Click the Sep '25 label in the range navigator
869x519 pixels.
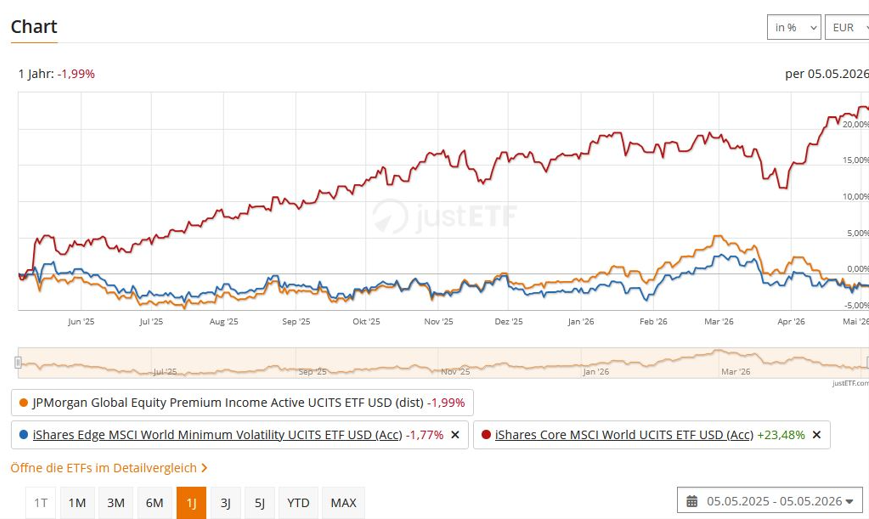(x=313, y=372)
